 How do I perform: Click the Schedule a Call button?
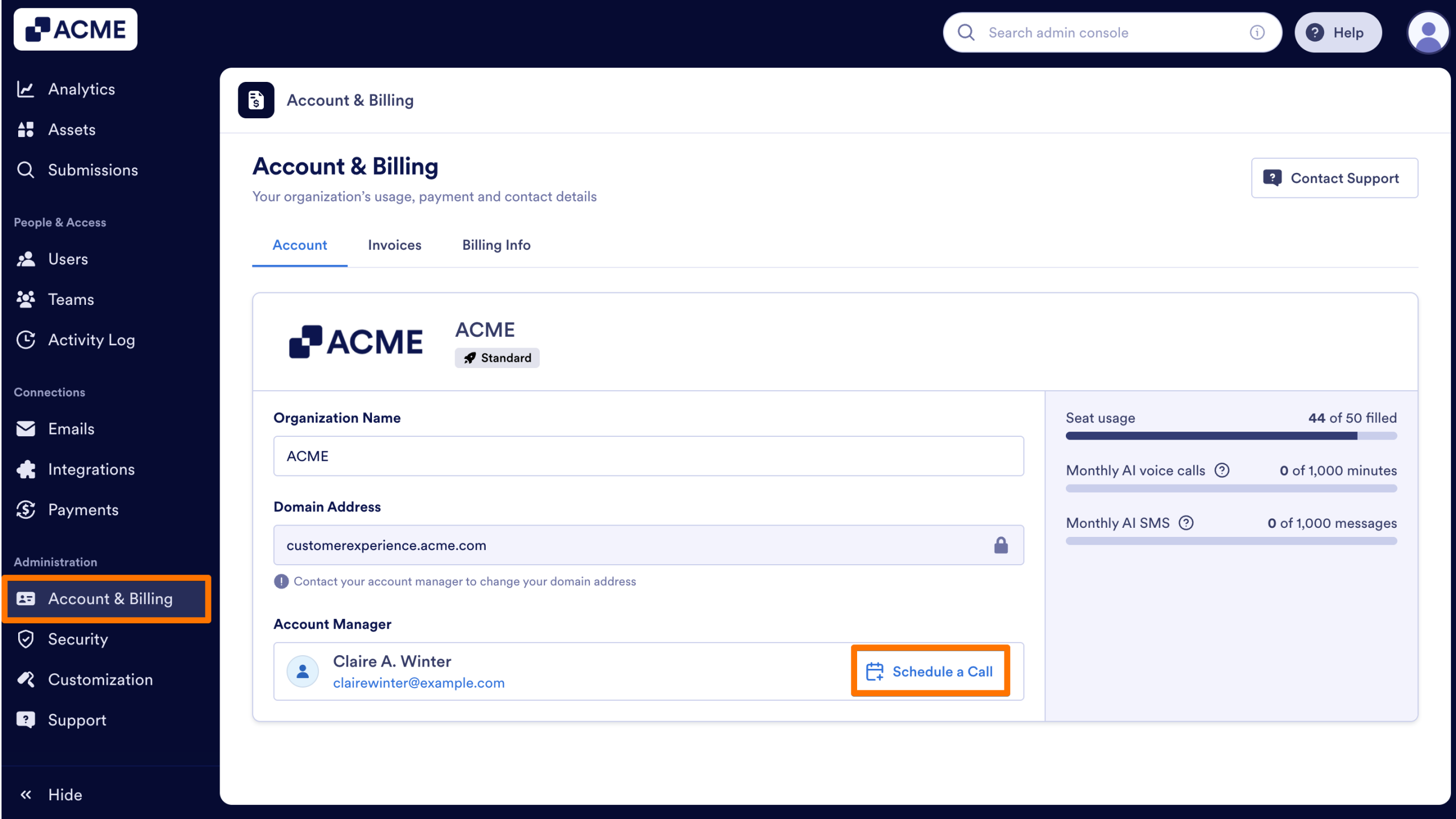coord(930,671)
